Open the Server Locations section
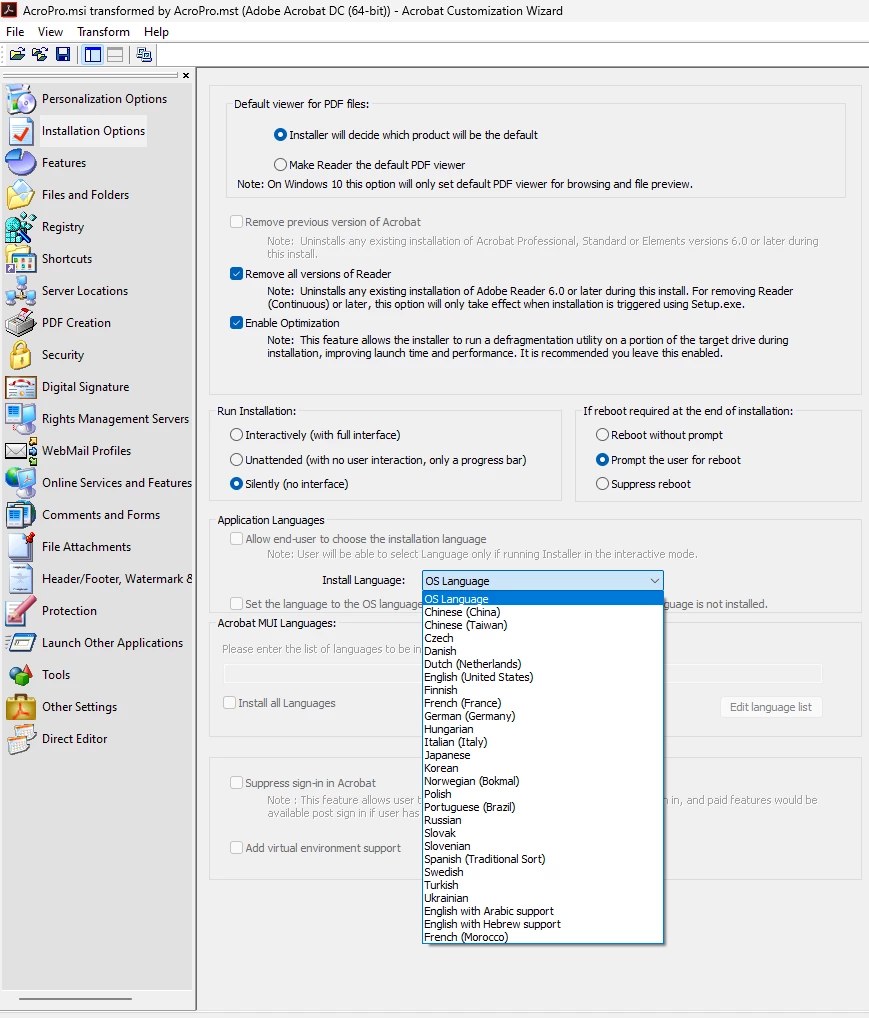 (85, 290)
